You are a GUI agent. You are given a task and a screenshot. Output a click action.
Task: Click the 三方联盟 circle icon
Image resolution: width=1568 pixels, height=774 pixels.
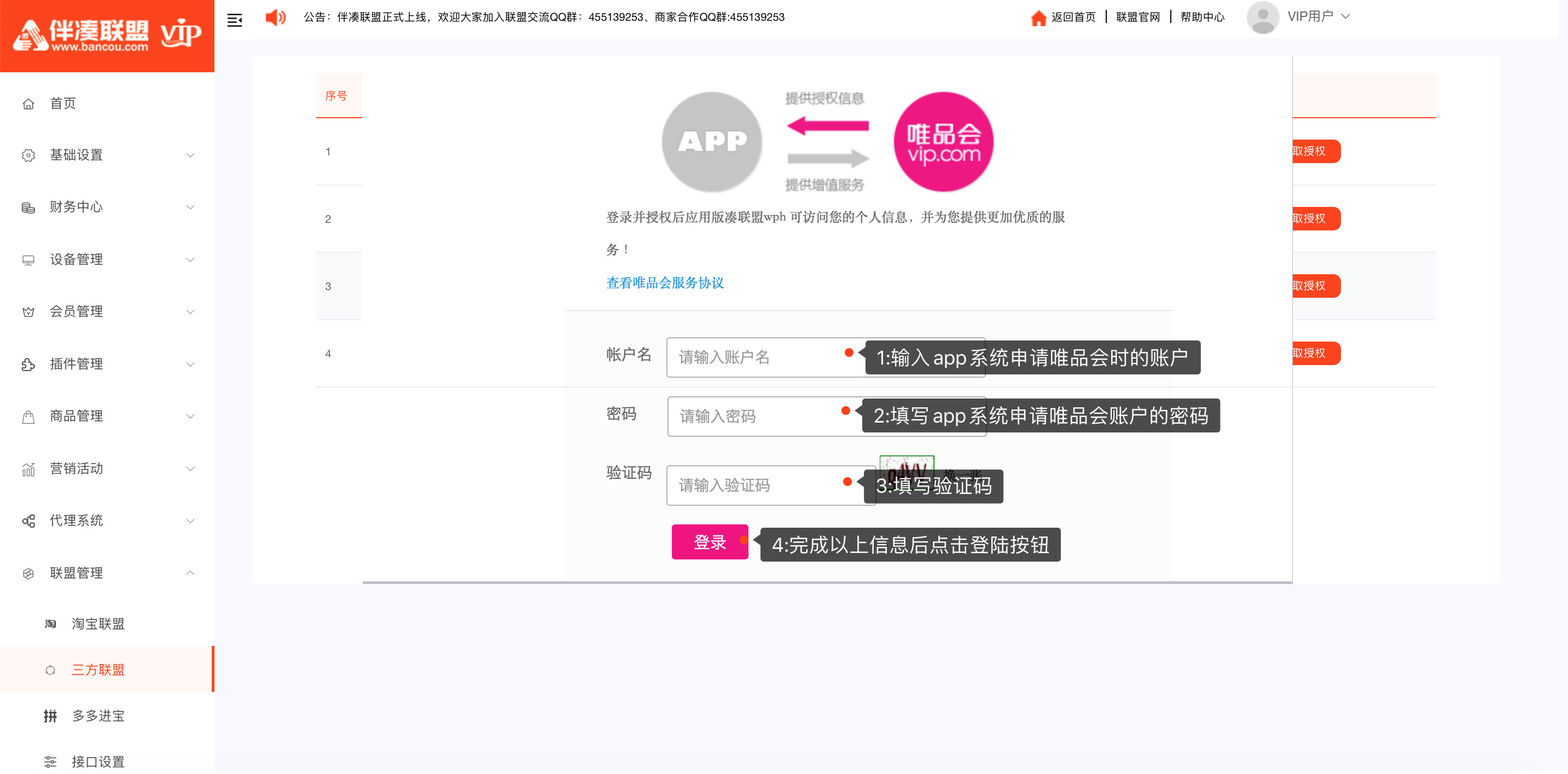pos(50,670)
